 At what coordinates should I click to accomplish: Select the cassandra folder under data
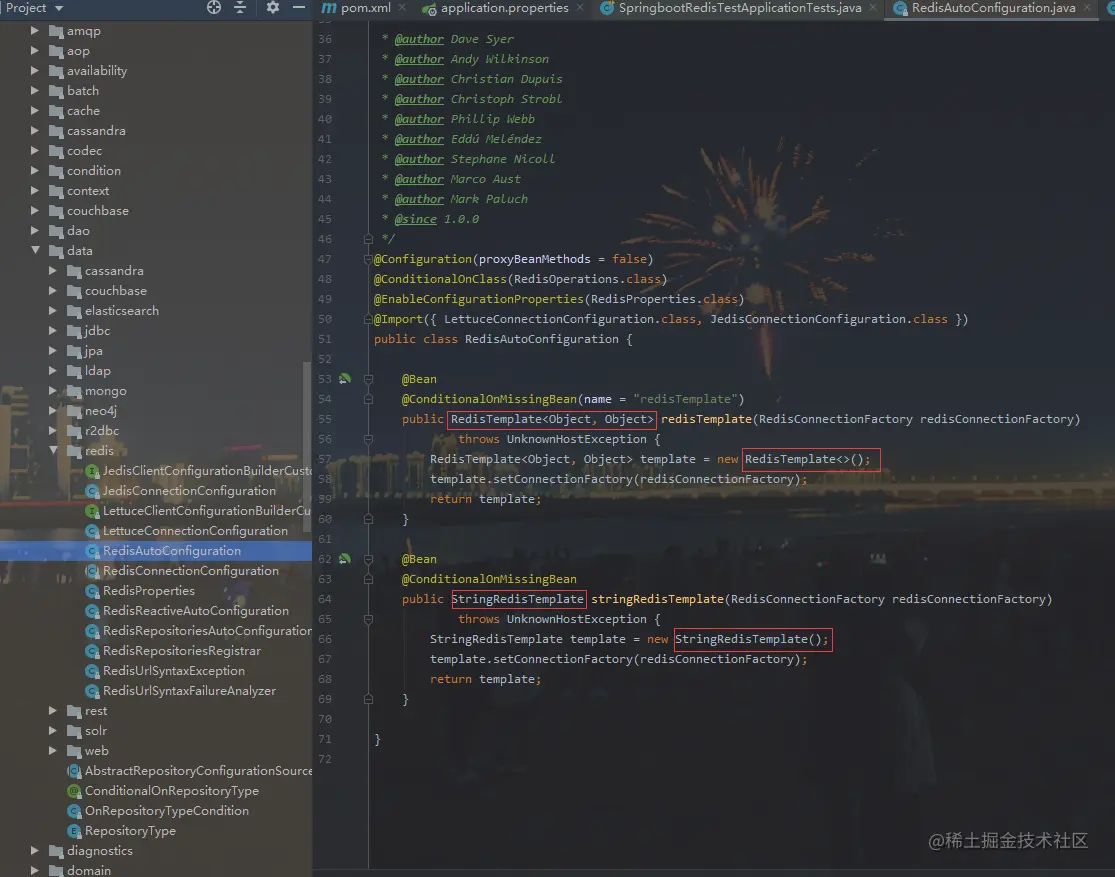coord(114,270)
